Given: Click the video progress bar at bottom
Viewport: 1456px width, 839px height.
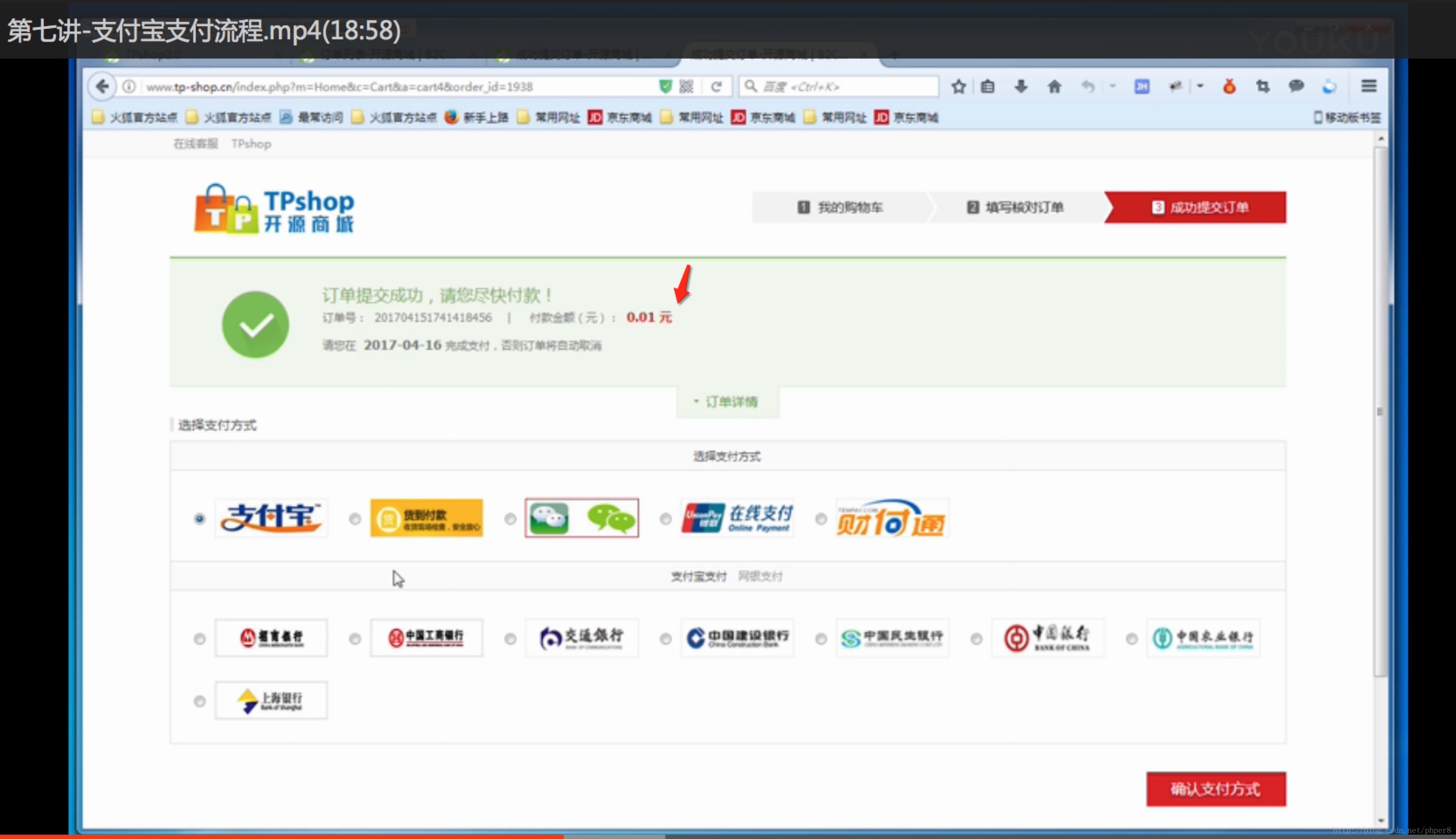Looking at the screenshot, I should [x=728, y=836].
